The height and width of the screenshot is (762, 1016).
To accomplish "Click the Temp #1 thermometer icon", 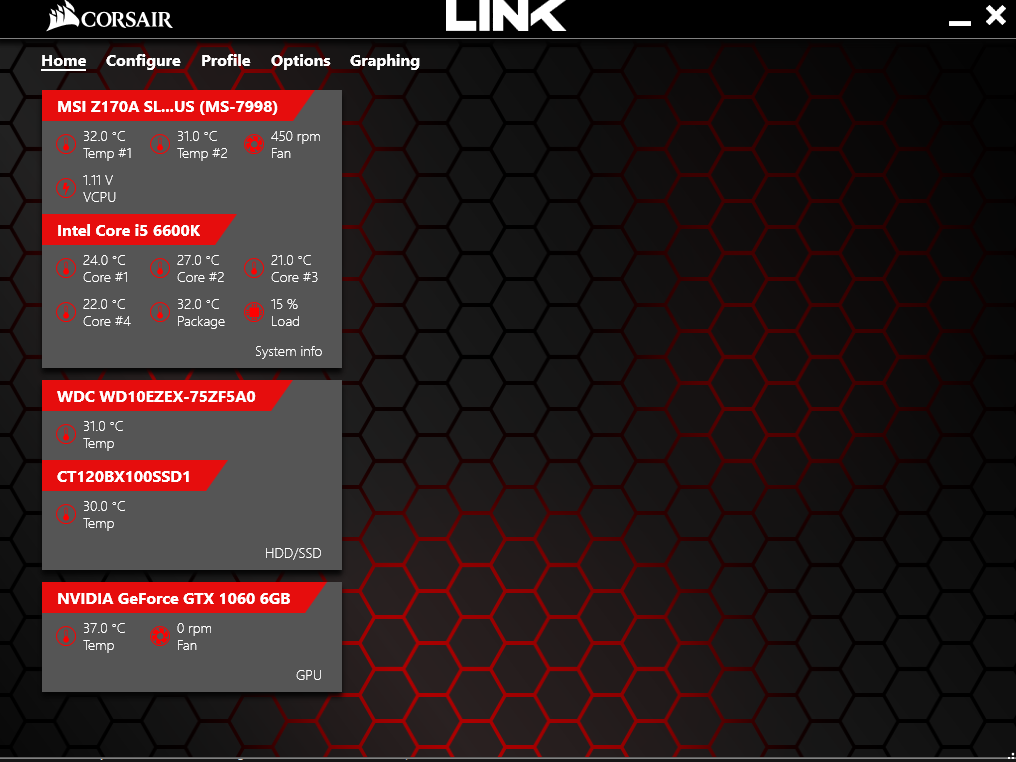I will click(x=65, y=144).
